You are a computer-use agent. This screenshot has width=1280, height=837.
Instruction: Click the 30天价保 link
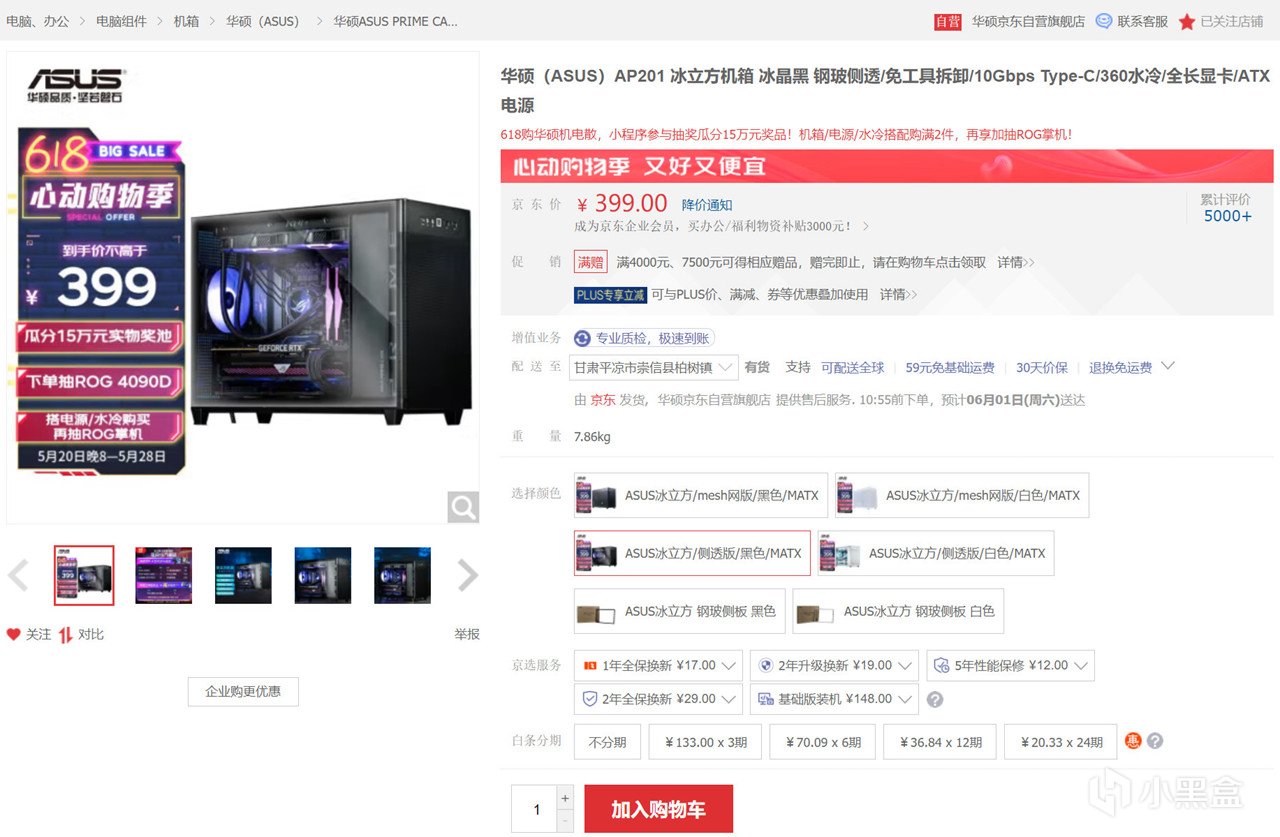(x=1042, y=368)
